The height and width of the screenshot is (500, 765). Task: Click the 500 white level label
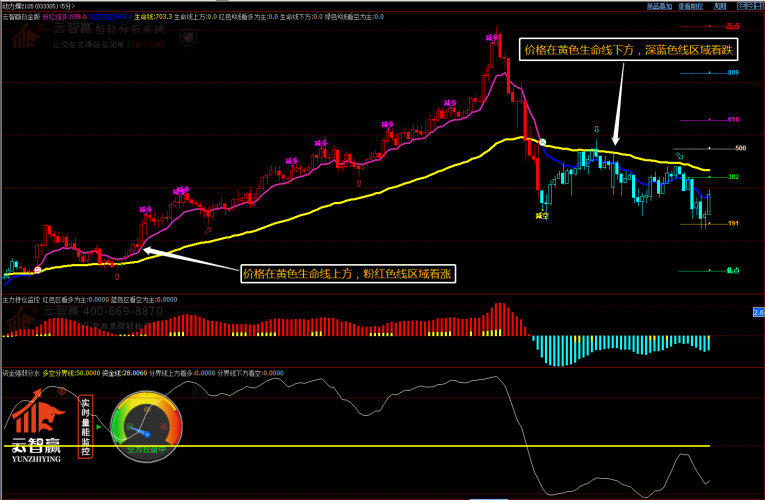click(x=740, y=148)
